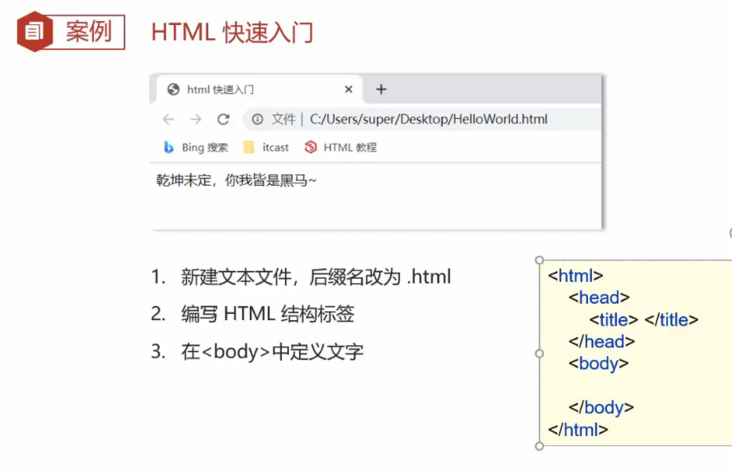Image resolution: width=732 pixels, height=472 pixels.
Task: Select the 'html 快速入门' tab title
Action: pos(220,89)
